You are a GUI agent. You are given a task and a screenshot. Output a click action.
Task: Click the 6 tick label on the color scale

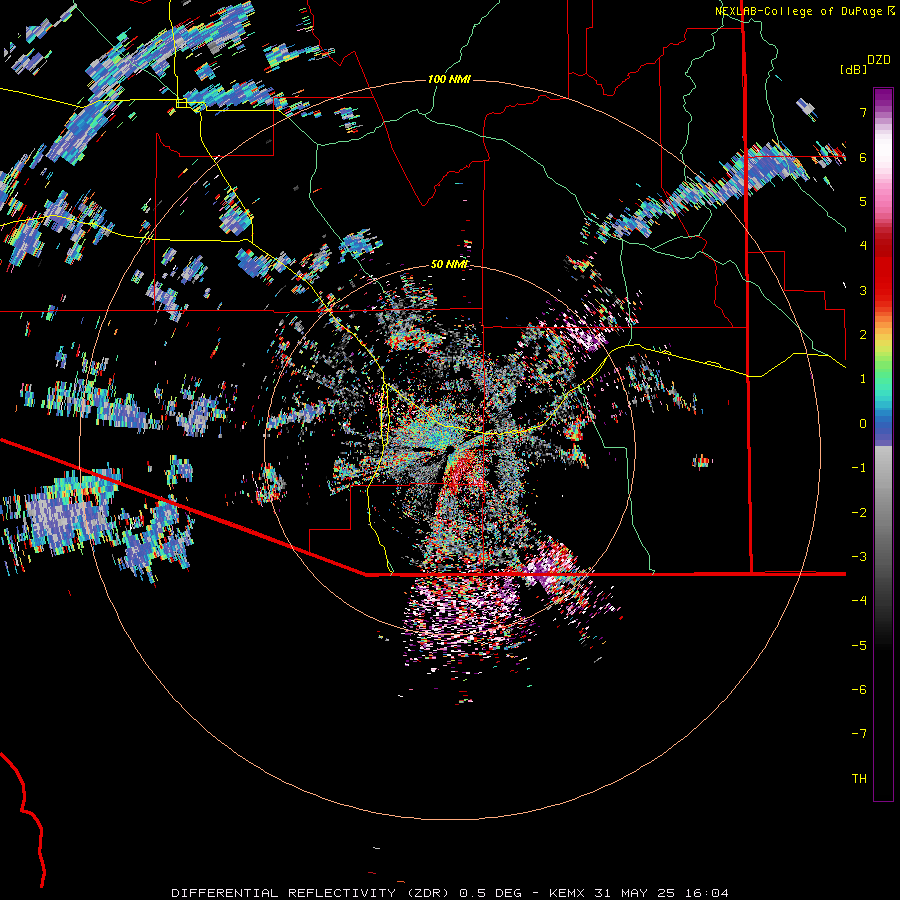pyautogui.click(x=863, y=157)
